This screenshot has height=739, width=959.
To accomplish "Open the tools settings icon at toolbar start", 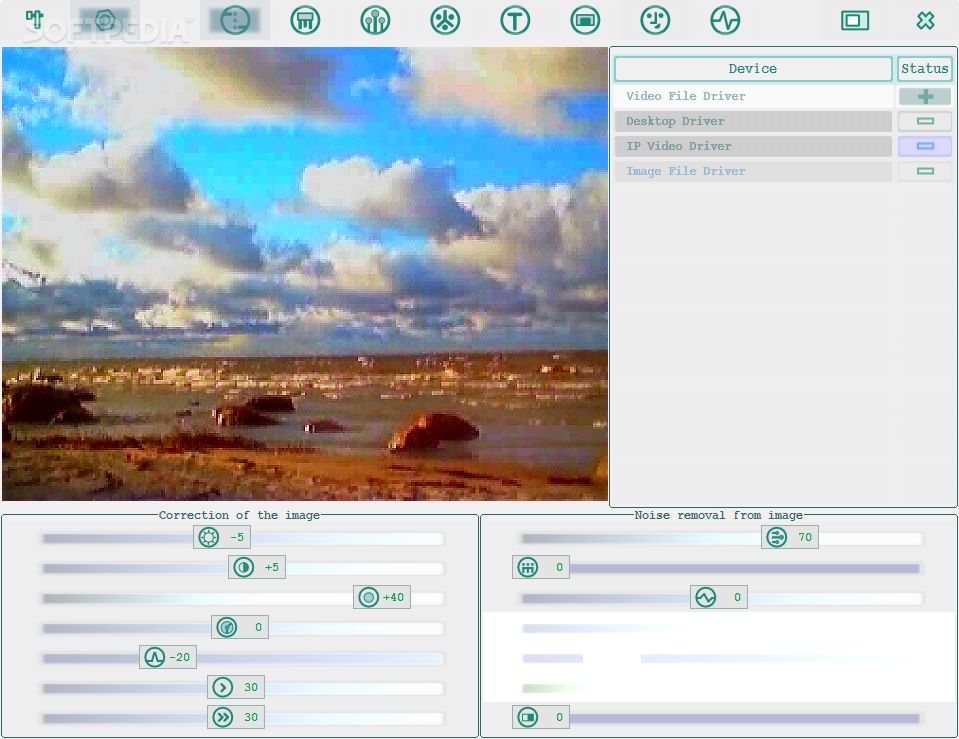I will click(x=34, y=20).
